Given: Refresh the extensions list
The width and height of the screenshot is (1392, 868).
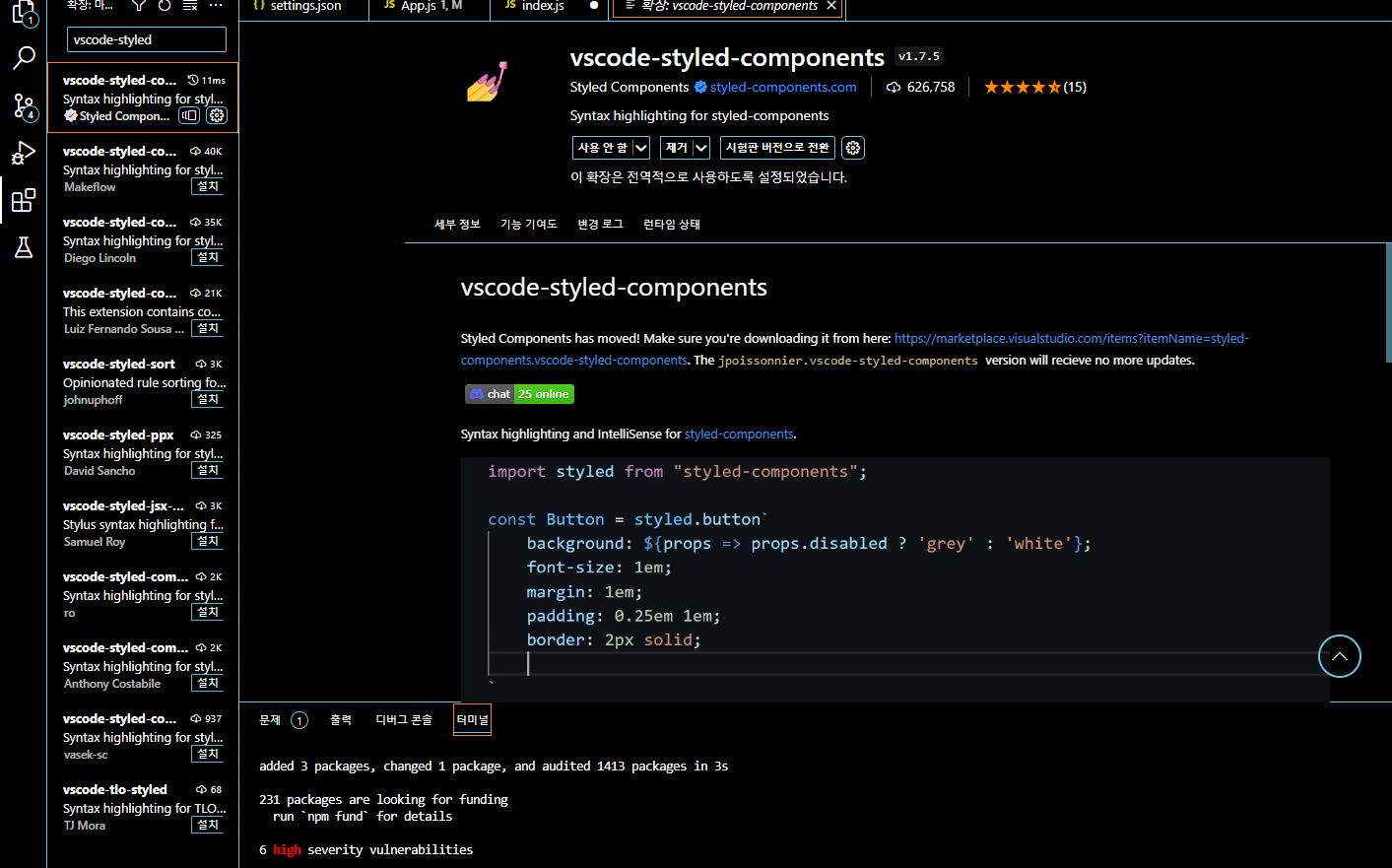Looking at the screenshot, I should pyautogui.click(x=165, y=6).
